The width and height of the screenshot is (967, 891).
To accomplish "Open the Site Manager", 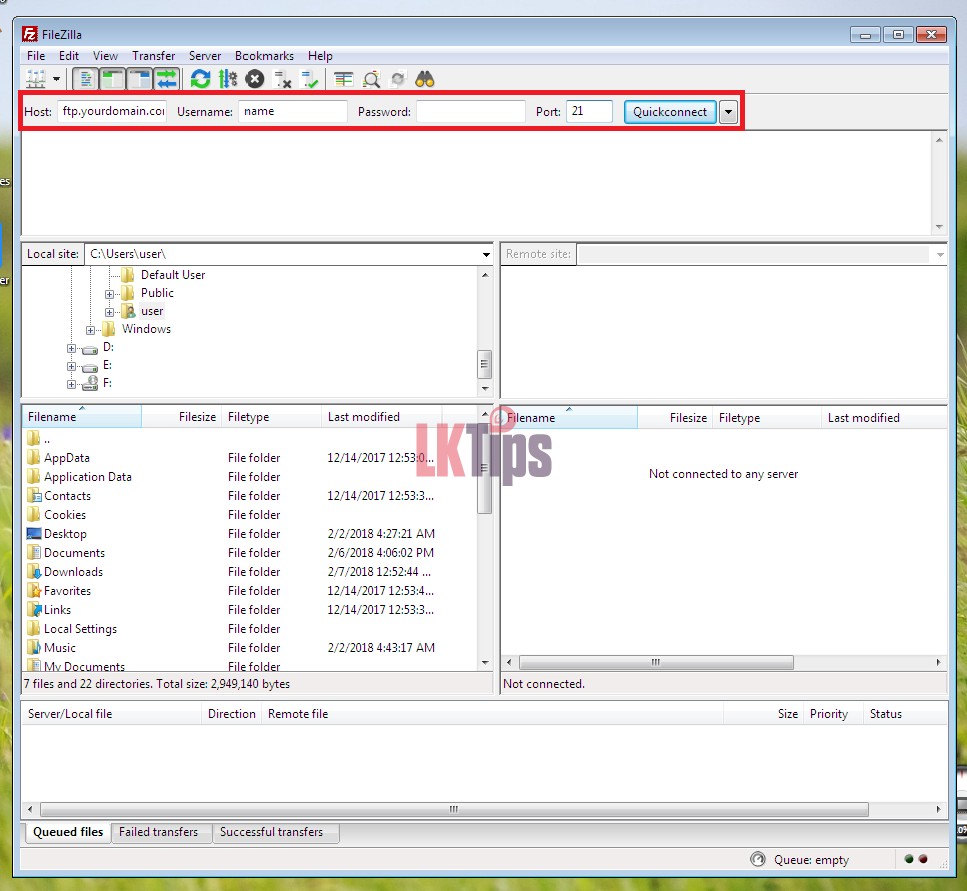I will coord(36,79).
